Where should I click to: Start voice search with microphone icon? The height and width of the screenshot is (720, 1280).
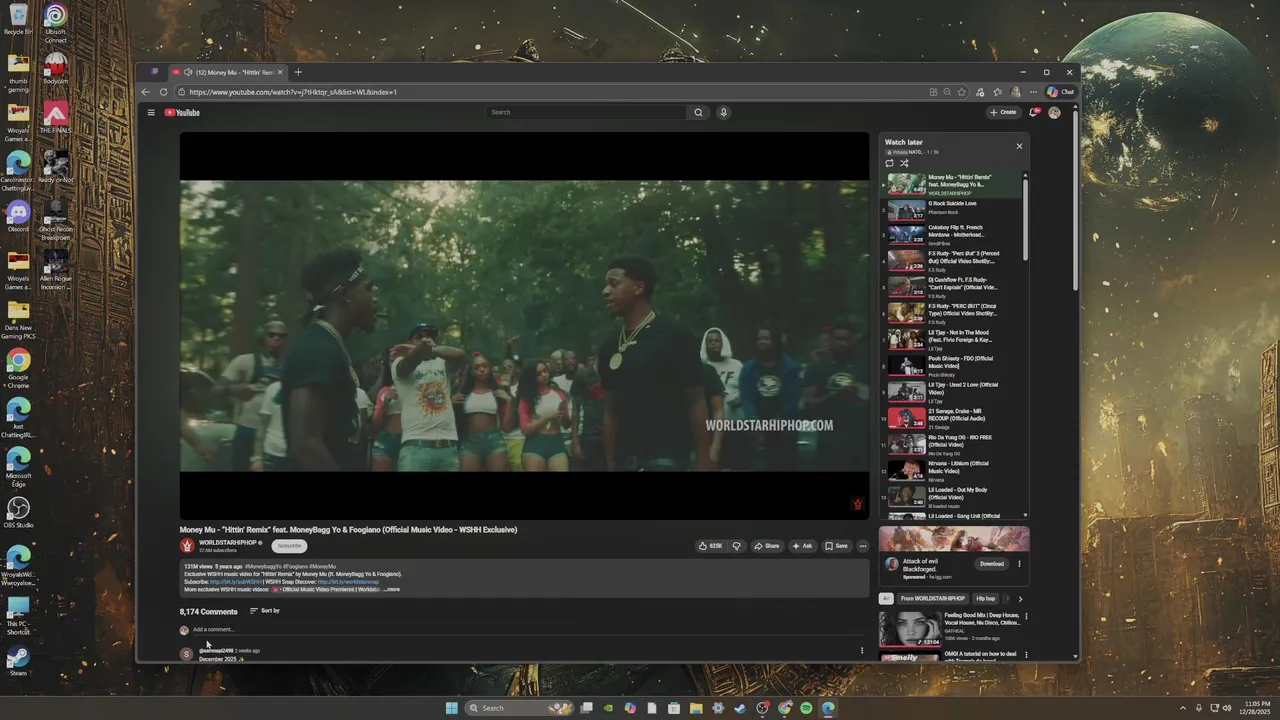(723, 112)
